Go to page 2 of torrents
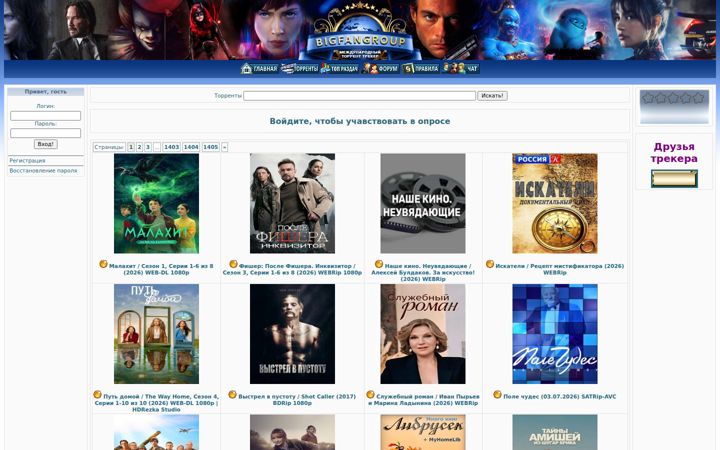Viewport: 720px width, 450px height. [x=140, y=147]
